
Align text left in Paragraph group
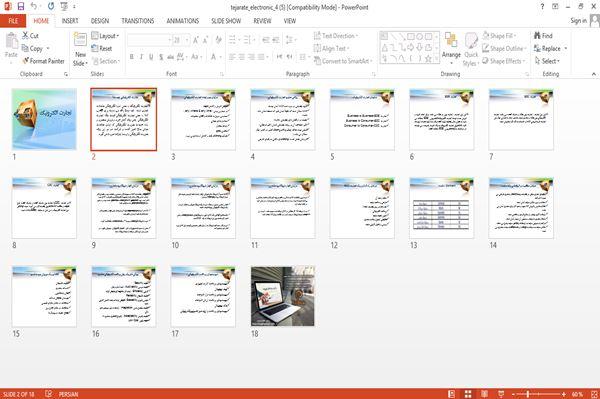(232, 57)
